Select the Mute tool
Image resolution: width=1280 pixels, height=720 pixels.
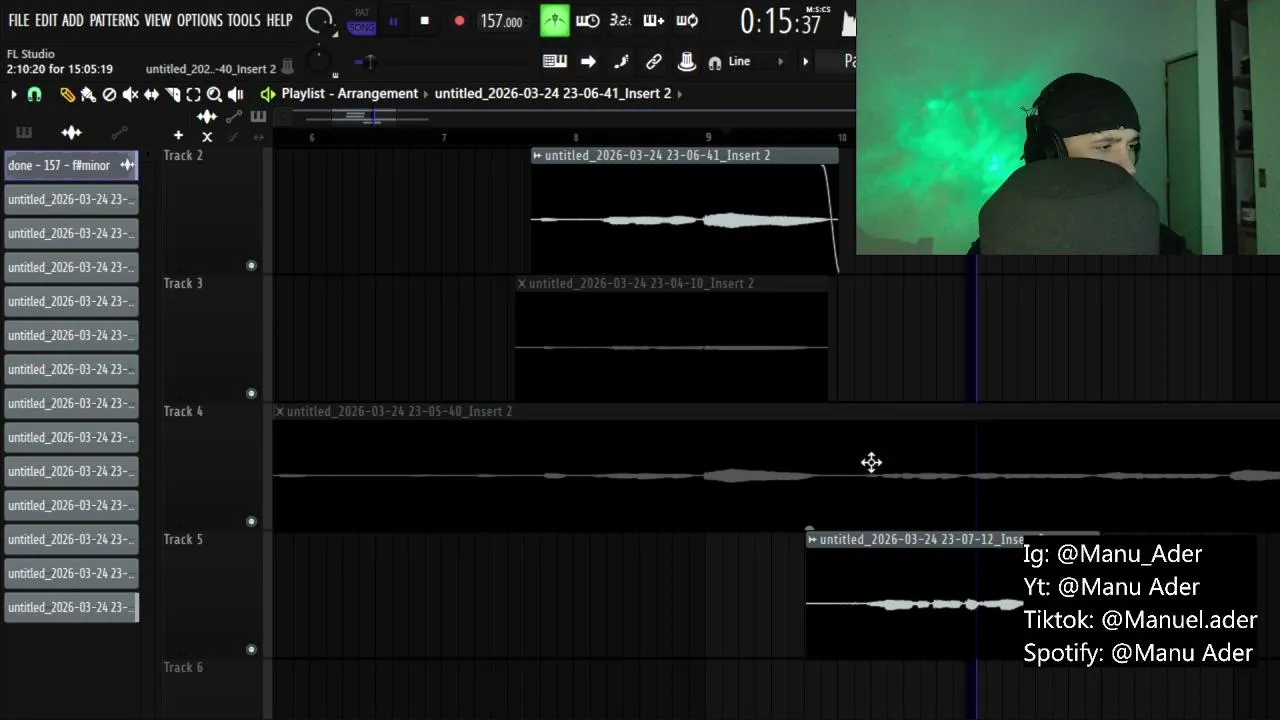tap(130, 94)
